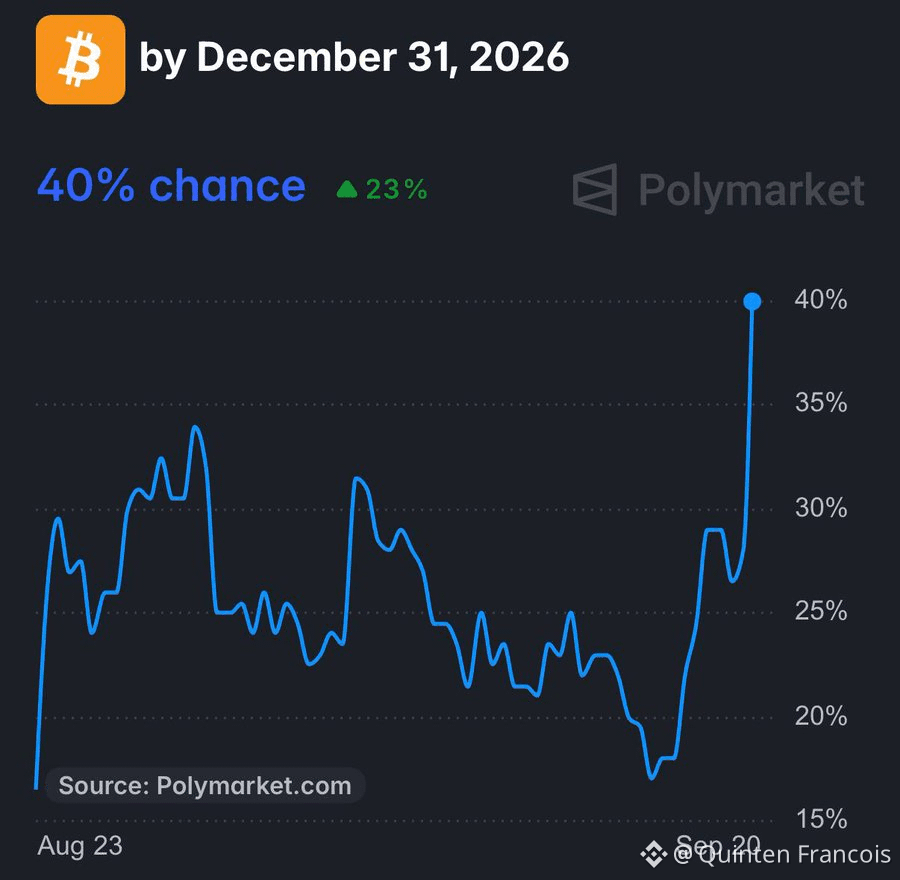Click the @Quinten Francois watermark text
Screen dimensions: 900x880
[x=782, y=855]
